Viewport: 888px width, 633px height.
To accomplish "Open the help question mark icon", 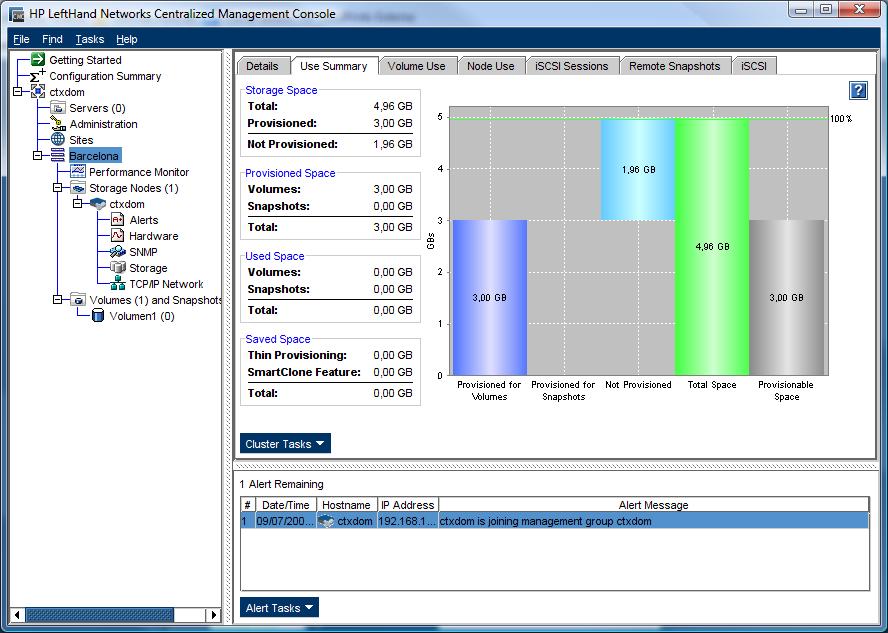I will 859,90.
